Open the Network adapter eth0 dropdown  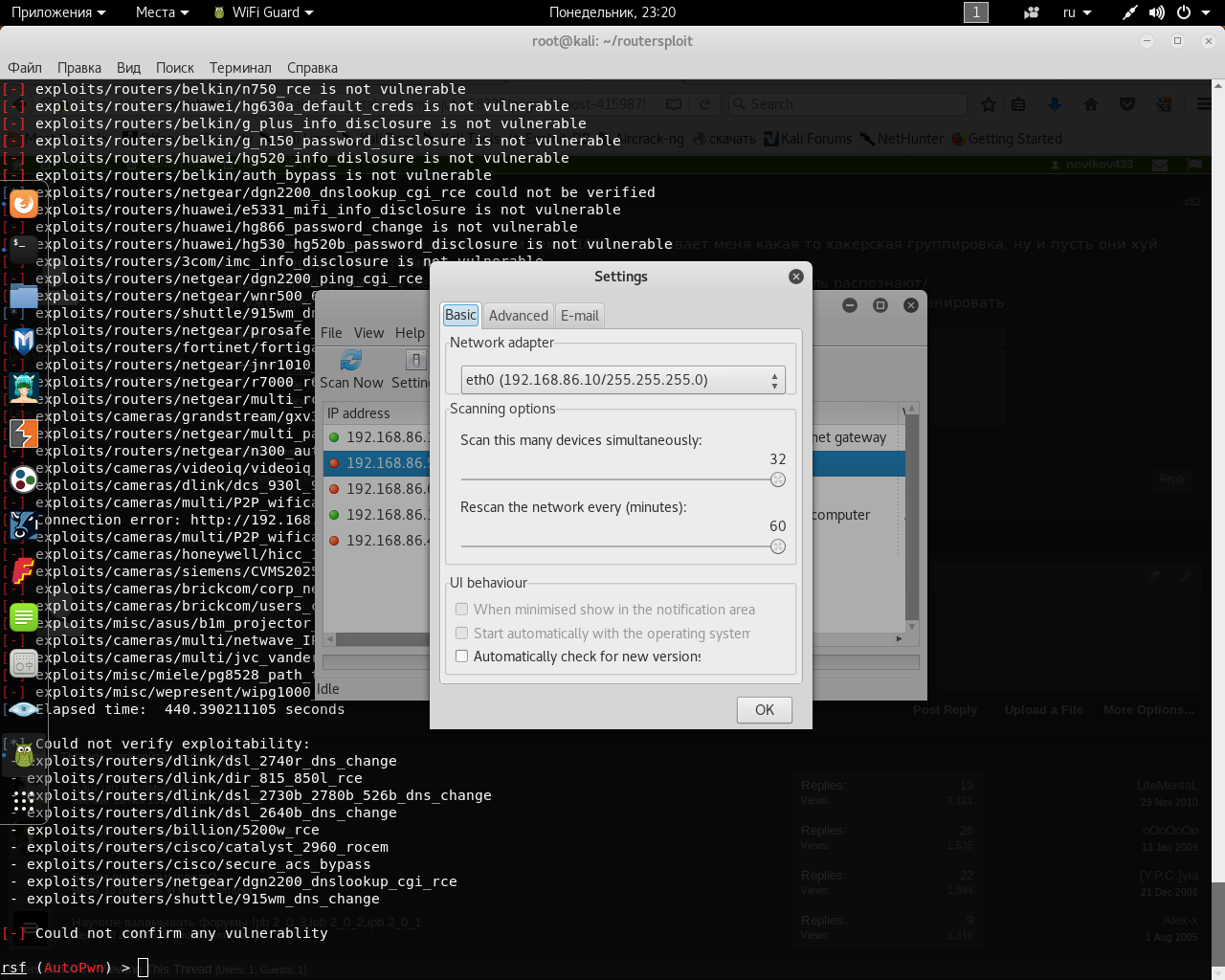tap(622, 380)
